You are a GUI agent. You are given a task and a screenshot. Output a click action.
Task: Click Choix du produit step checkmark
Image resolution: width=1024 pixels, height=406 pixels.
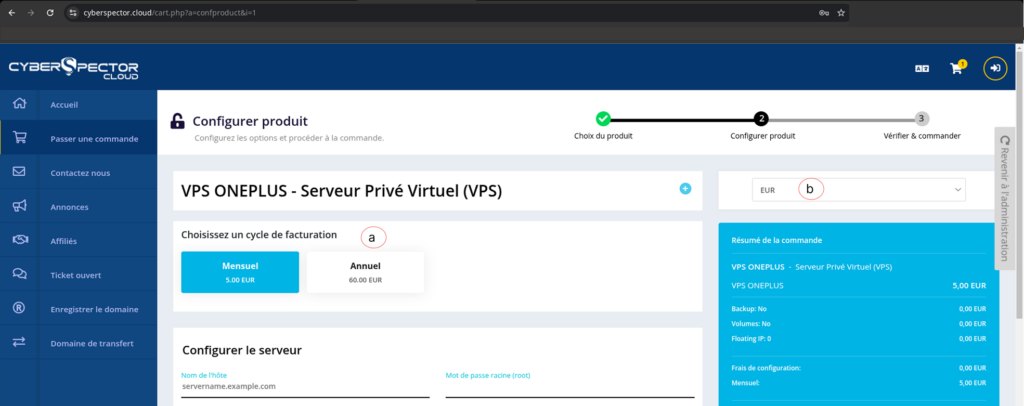(x=603, y=119)
